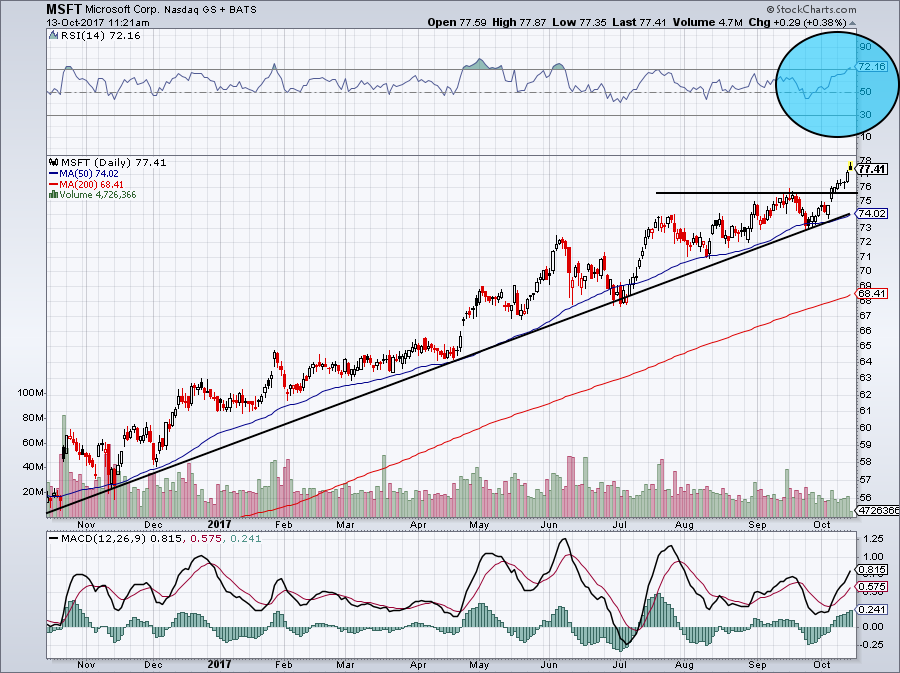This screenshot has width=900, height=673.
Task: Click the 60M volume axis label
Action: point(33,442)
